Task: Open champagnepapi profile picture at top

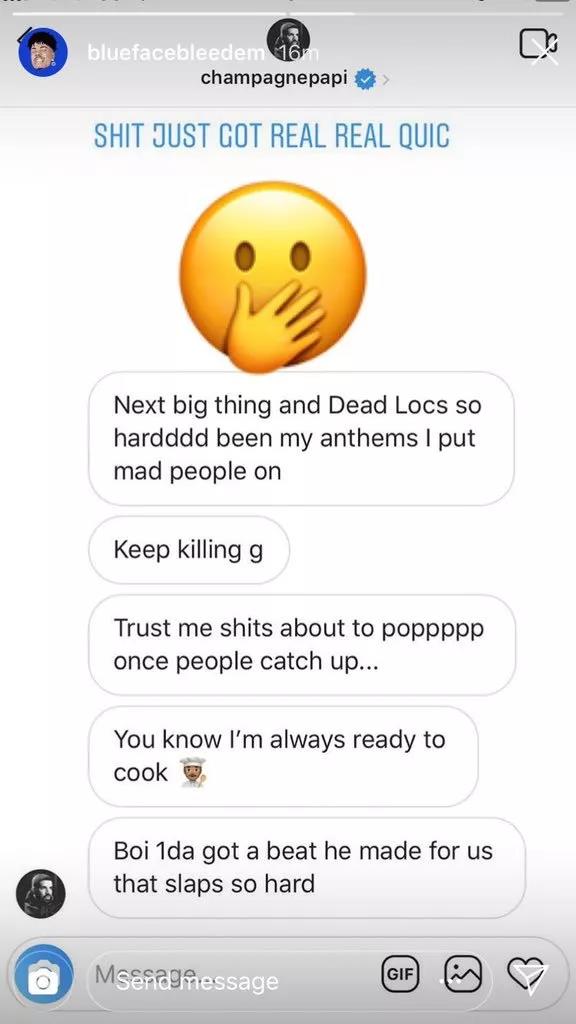Action: [288, 39]
